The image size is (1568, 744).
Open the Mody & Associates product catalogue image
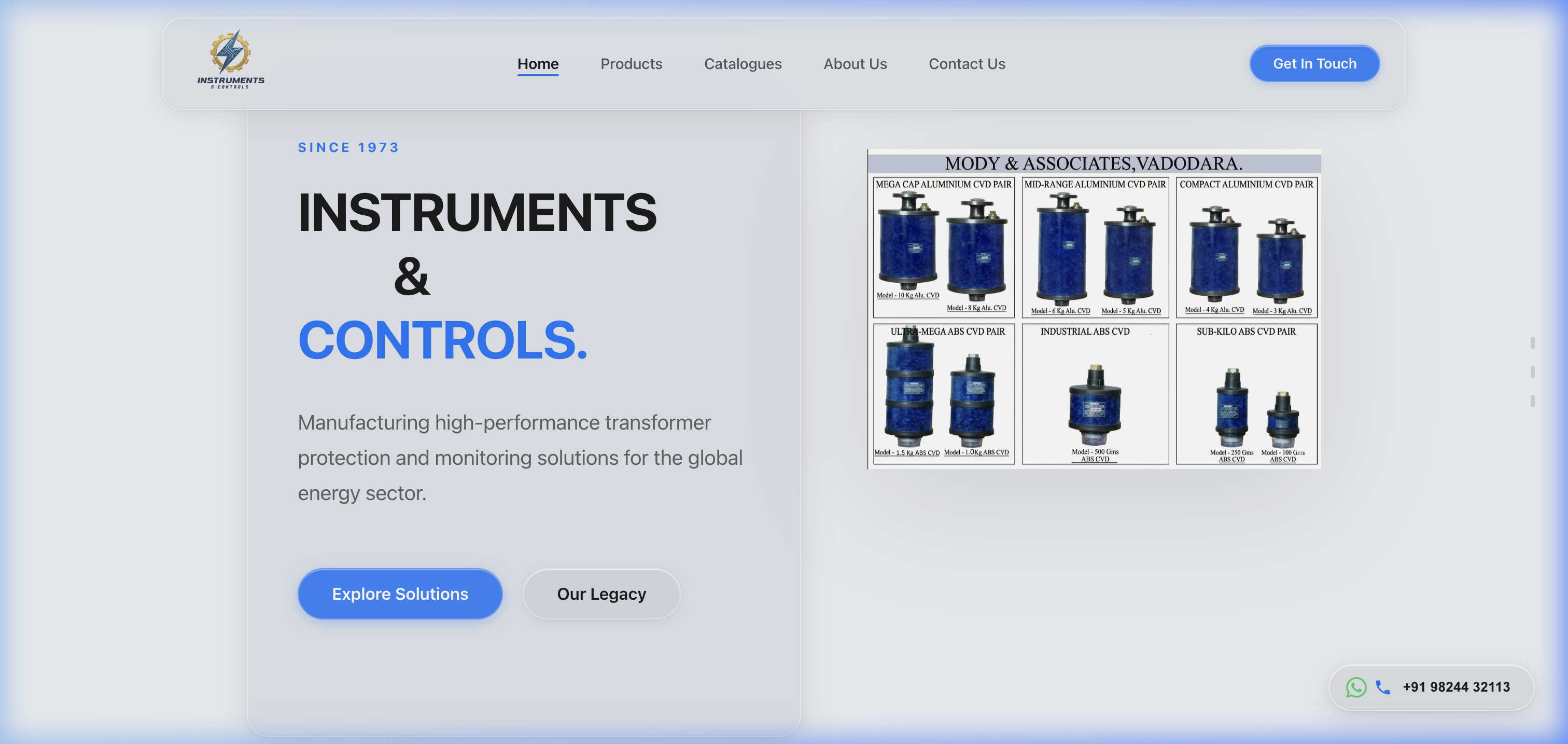[1094, 309]
